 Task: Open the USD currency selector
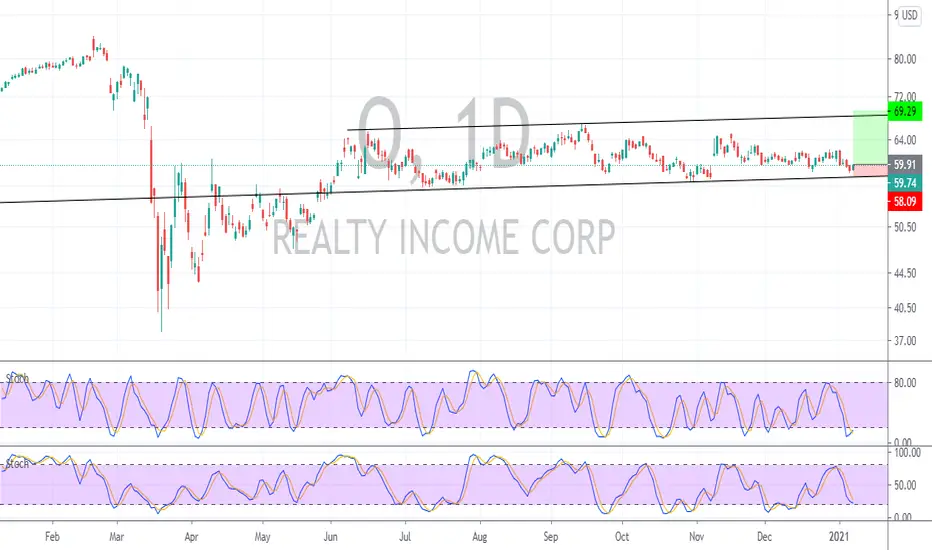click(x=909, y=15)
